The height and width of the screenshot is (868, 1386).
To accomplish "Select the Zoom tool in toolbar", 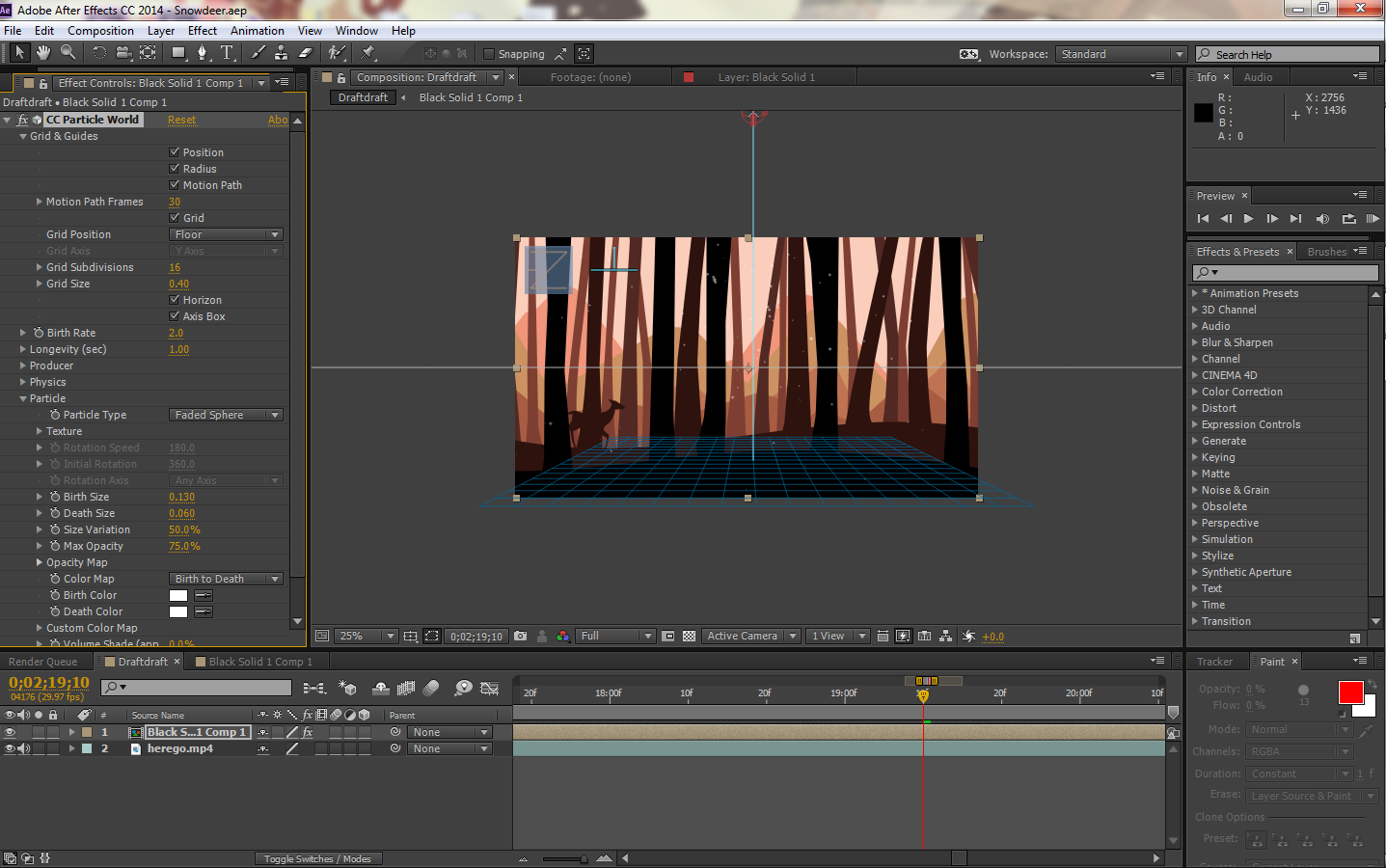I will point(68,53).
